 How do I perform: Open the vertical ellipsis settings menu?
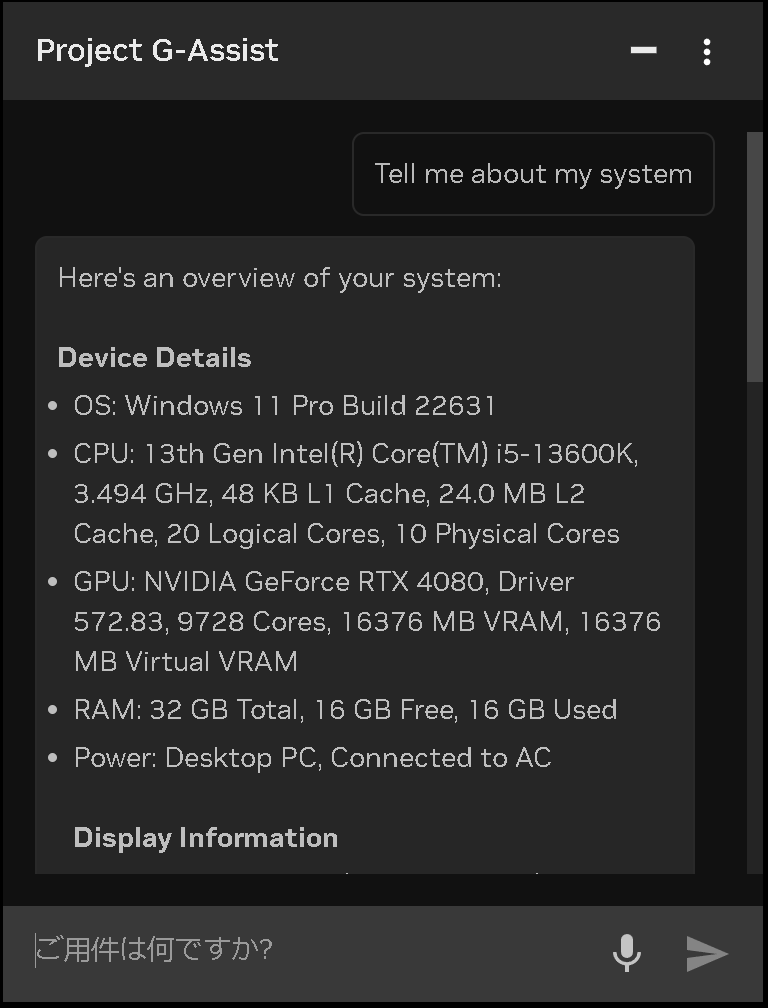click(x=708, y=51)
